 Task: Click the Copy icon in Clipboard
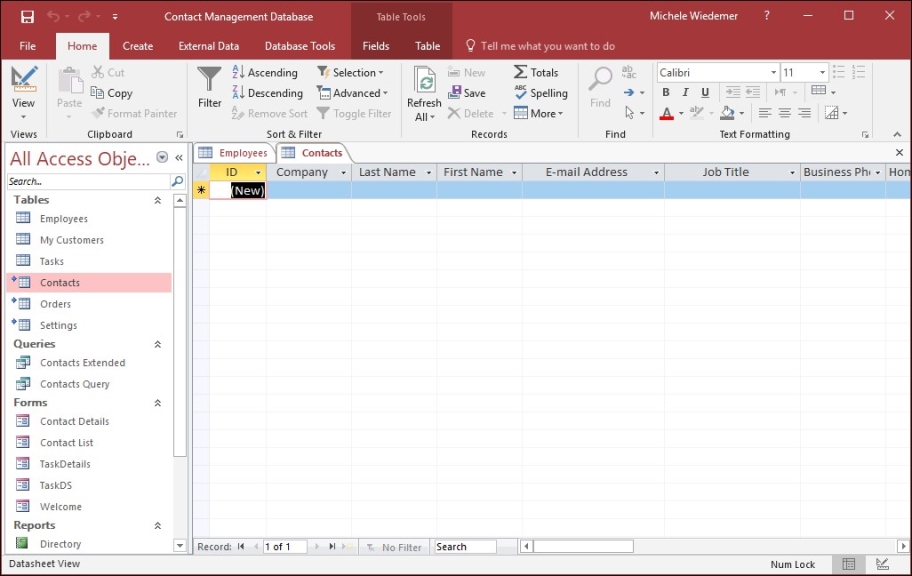pyautogui.click(x=97, y=93)
